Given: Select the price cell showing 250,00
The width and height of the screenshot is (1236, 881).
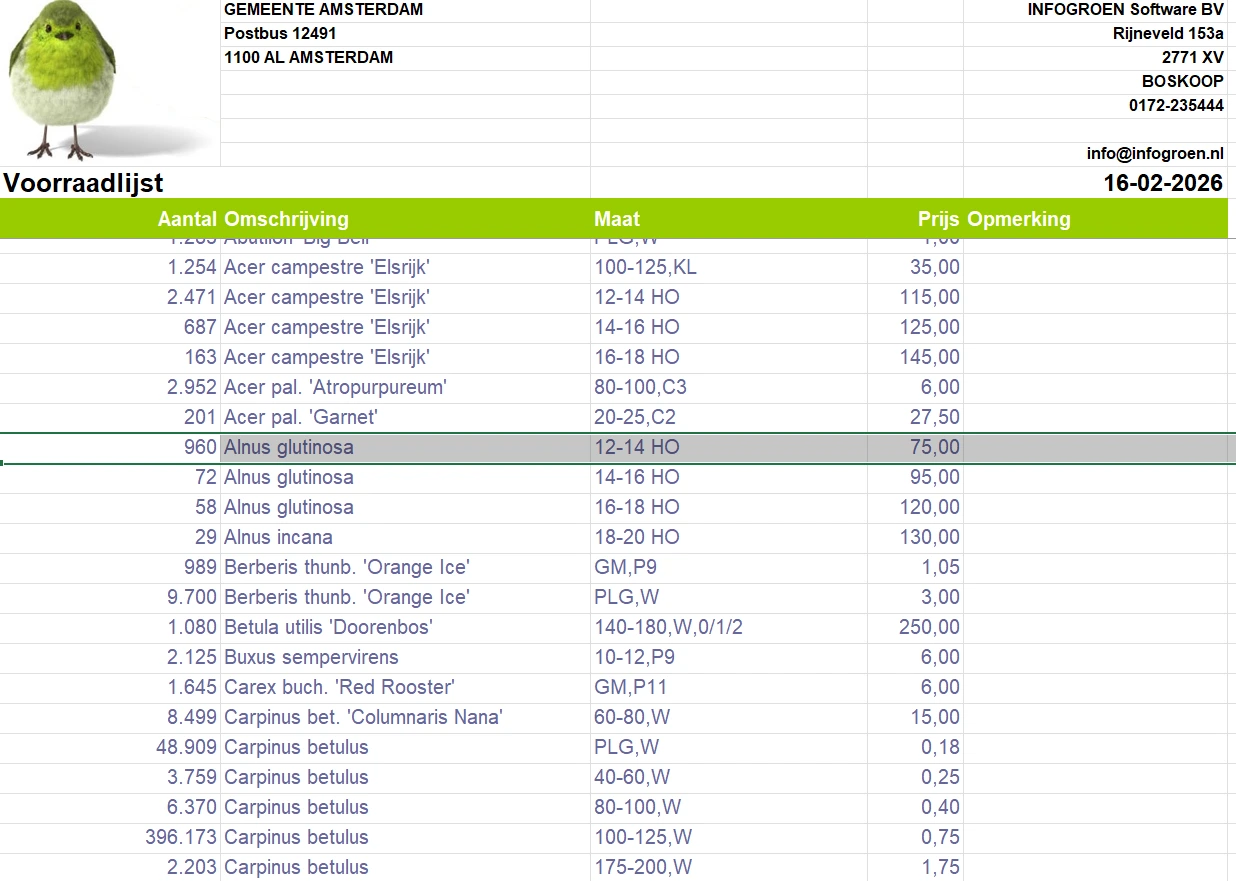Looking at the screenshot, I should [929, 627].
